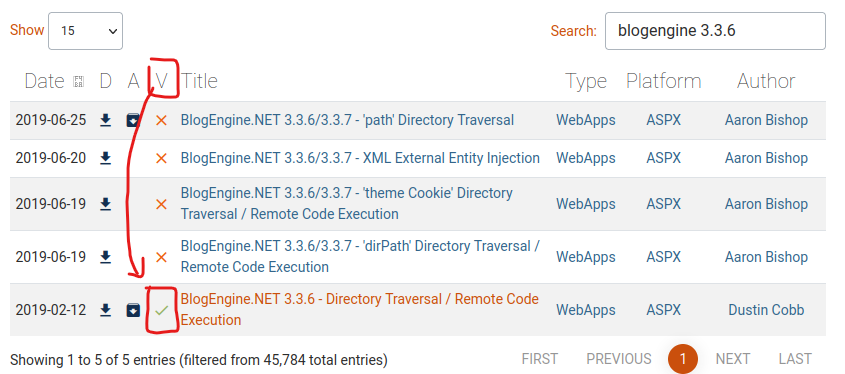Open vulnerable app archive for 'path' Directory Traversal
Screen dimensions: 845x374
[133, 120]
